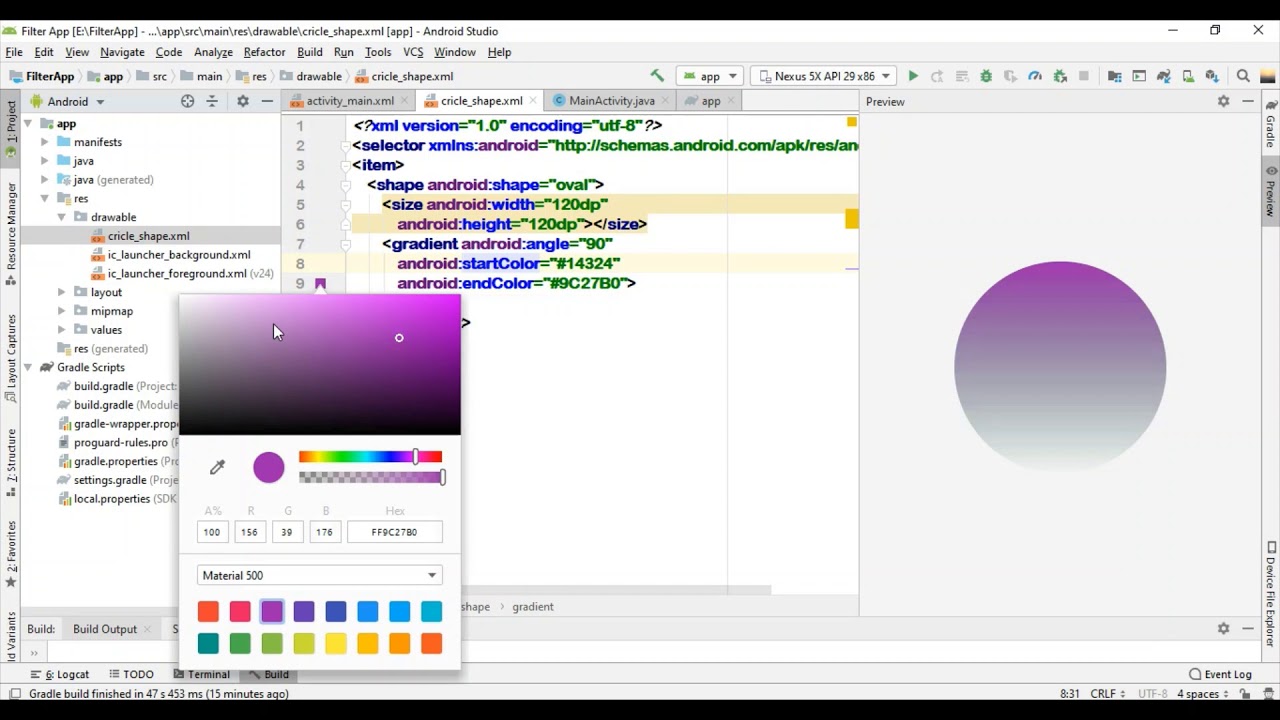Open SDK Manager icon in toolbar

(1212, 76)
